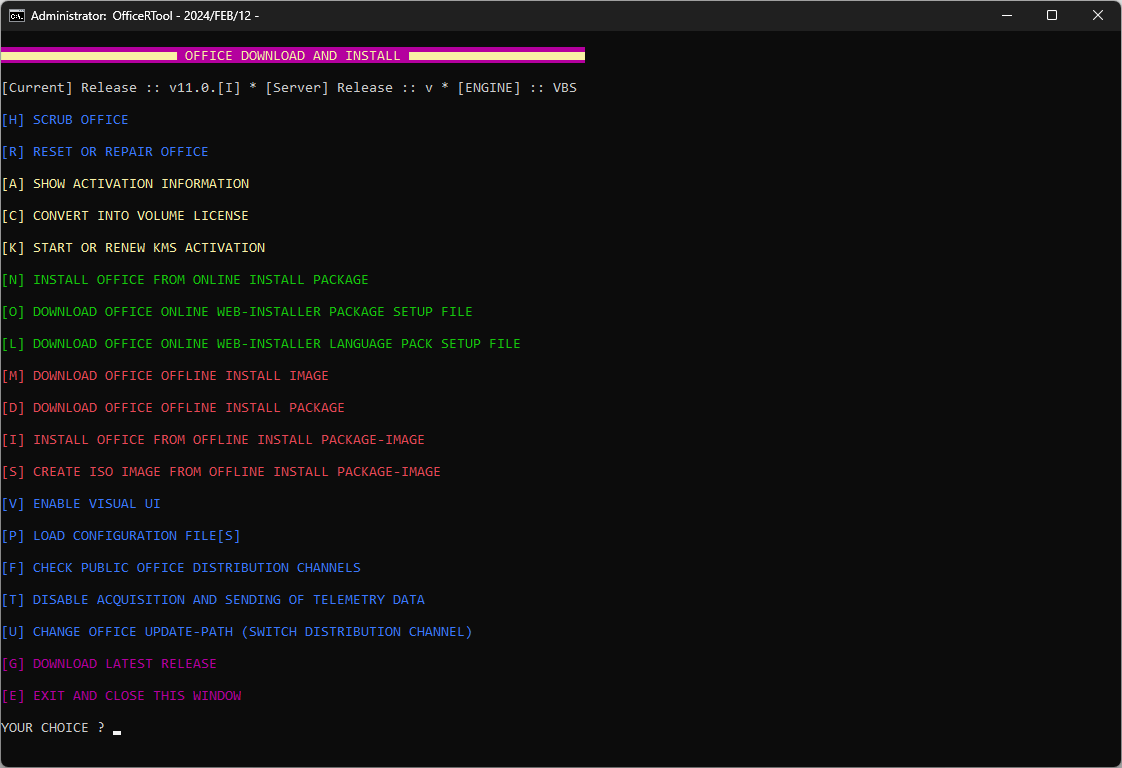Click '[E] EXIT AND CLOSE THIS WINDOW' line
Viewport: 1122px width, 768px height.
click(x=121, y=696)
